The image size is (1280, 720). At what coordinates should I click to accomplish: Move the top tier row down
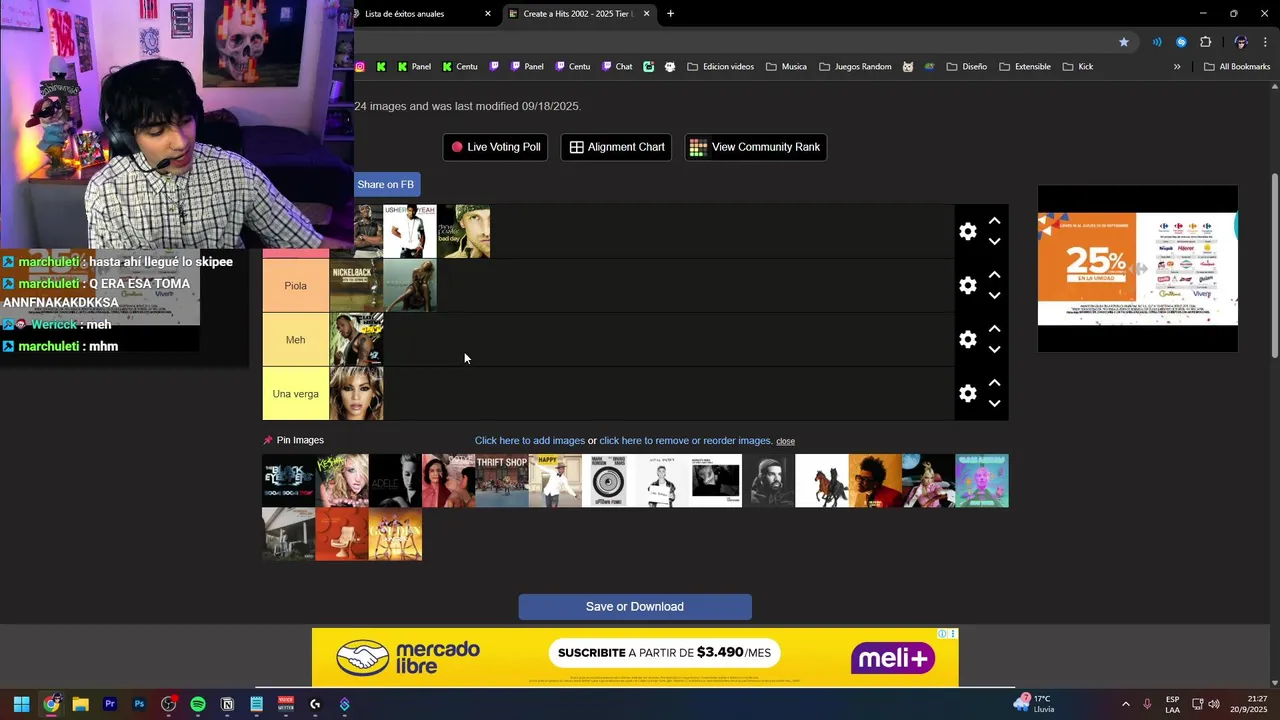pyautogui.click(x=994, y=242)
